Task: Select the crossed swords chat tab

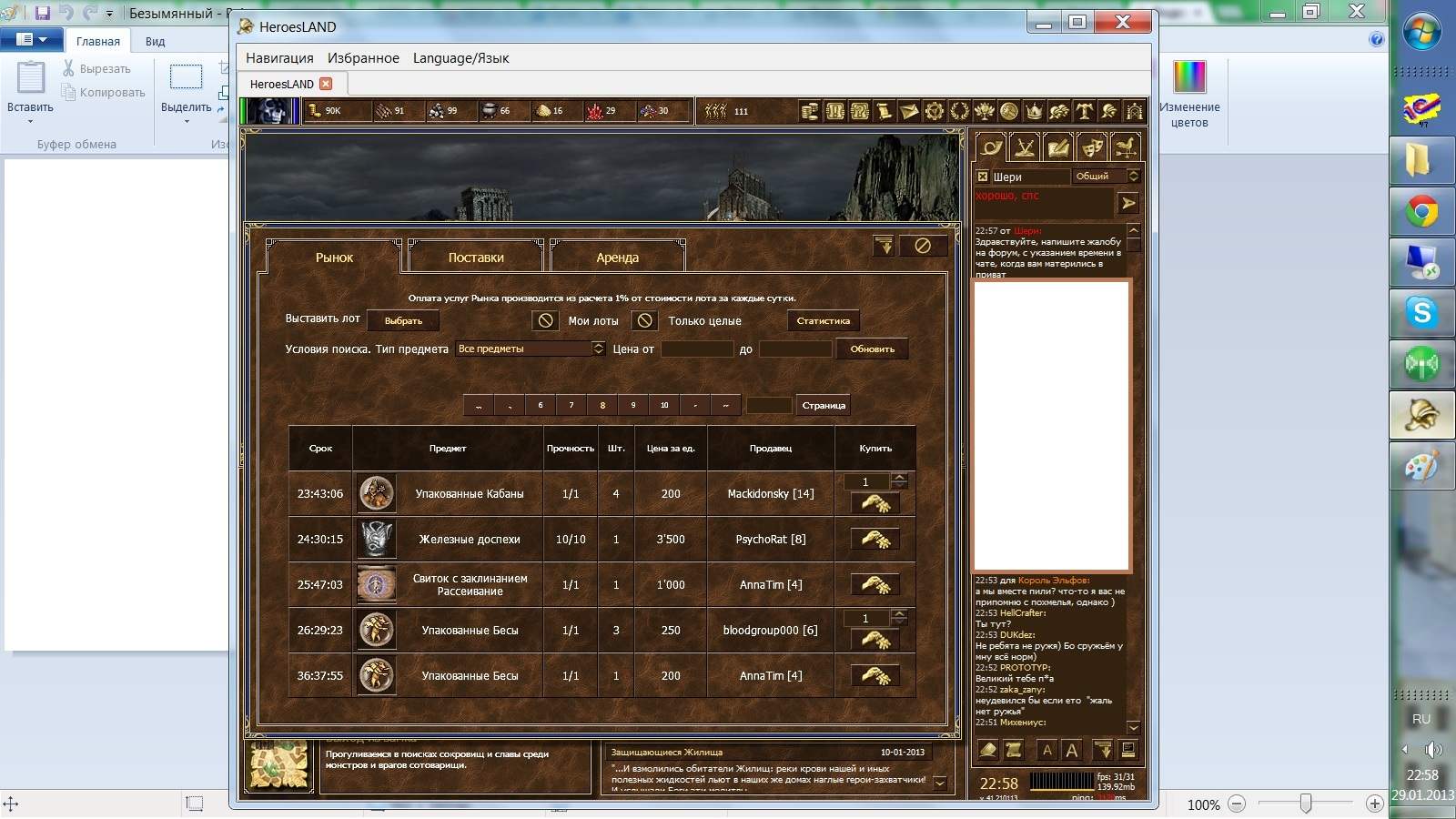Action: click(x=1026, y=147)
